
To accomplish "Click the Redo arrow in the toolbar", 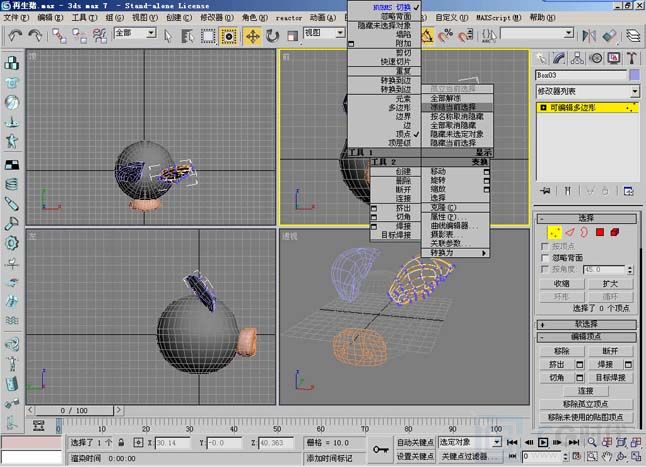I will 35,36.
